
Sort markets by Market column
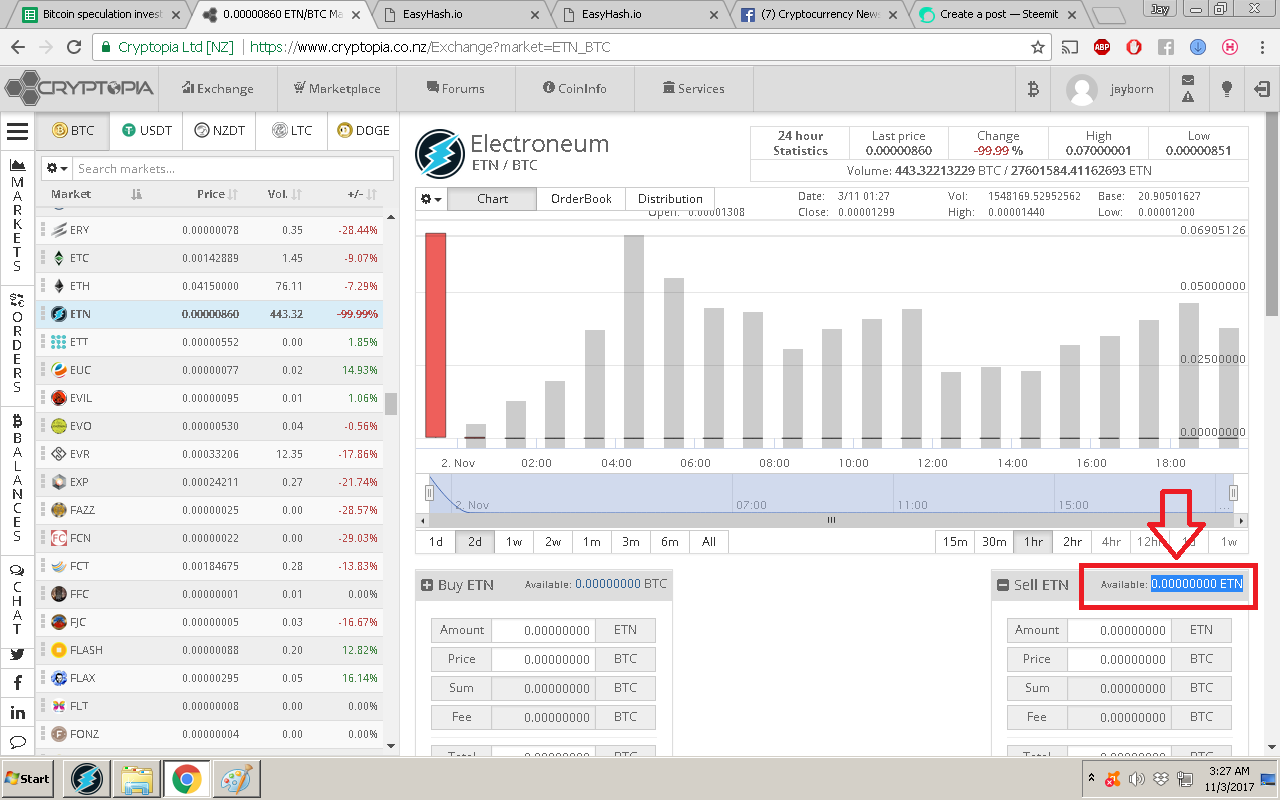(96, 194)
